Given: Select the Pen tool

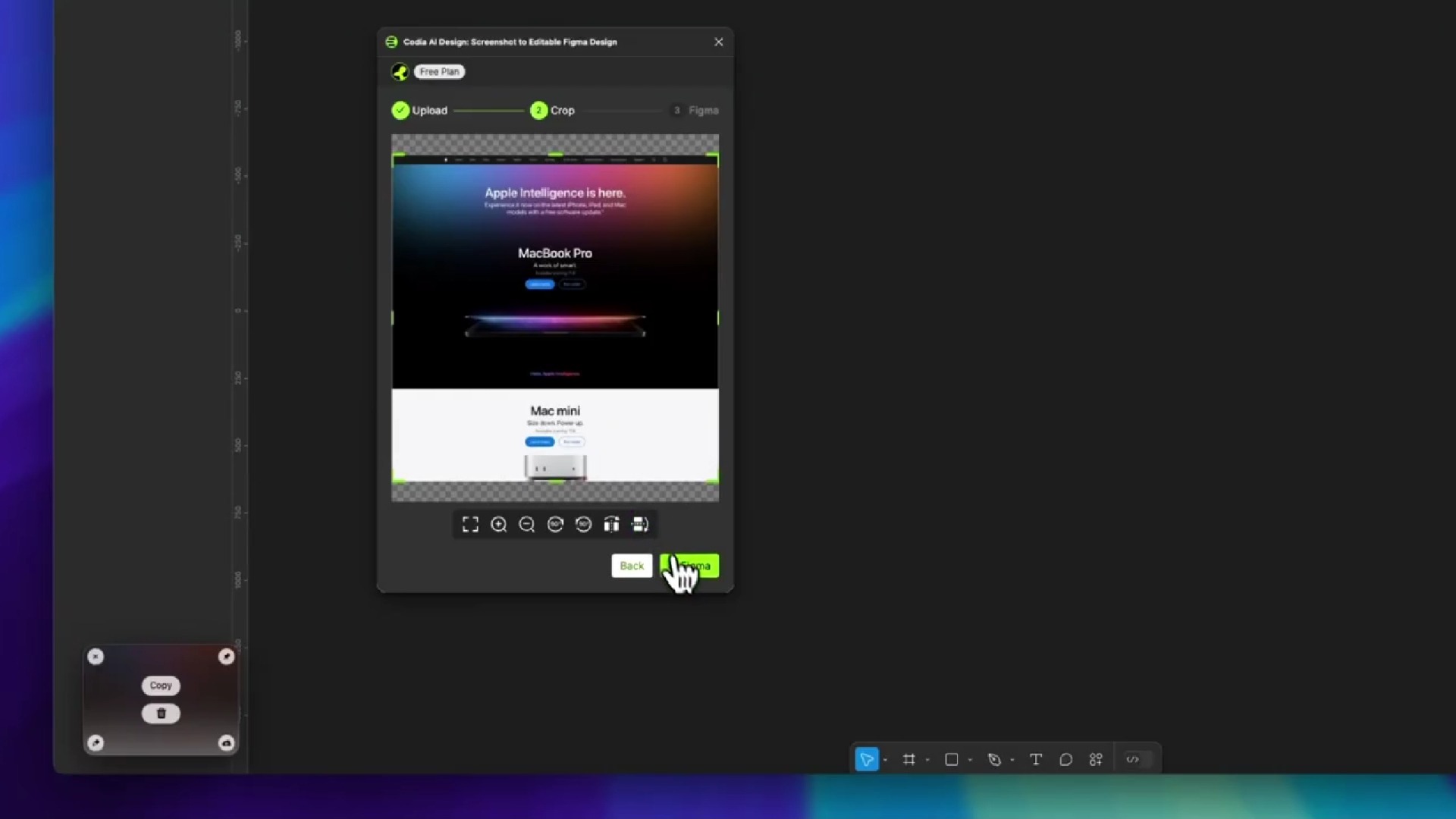Looking at the screenshot, I should [x=994, y=759].
